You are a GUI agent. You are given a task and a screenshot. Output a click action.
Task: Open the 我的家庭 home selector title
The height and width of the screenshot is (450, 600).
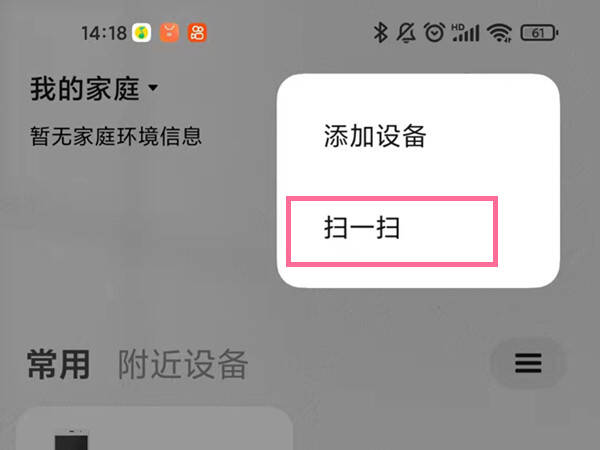point(85,89)
